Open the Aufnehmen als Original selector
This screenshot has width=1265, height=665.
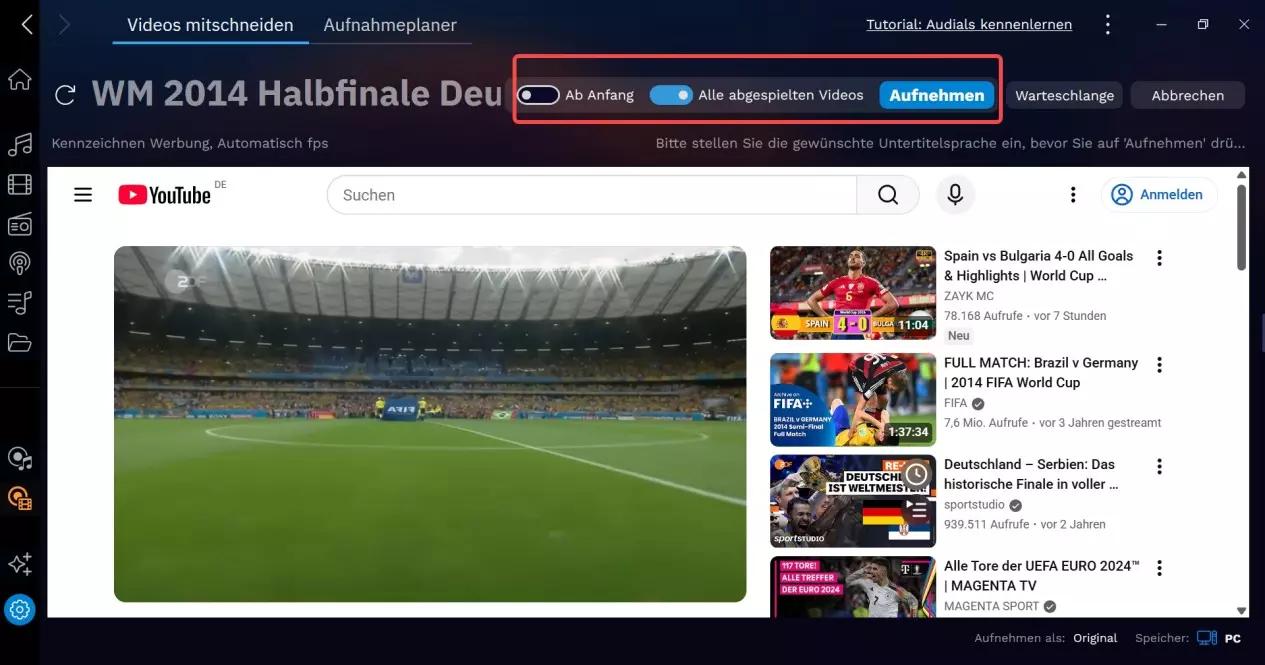(1095, 638)
